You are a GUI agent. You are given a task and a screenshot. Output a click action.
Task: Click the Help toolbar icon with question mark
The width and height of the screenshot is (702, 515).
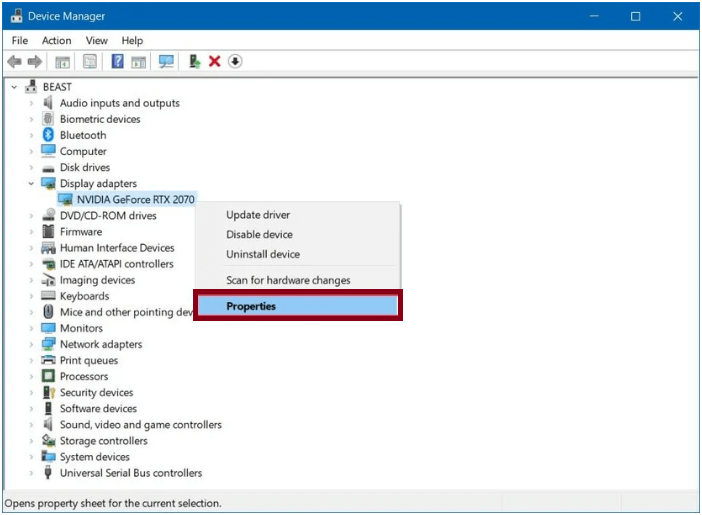pos(117,62)
